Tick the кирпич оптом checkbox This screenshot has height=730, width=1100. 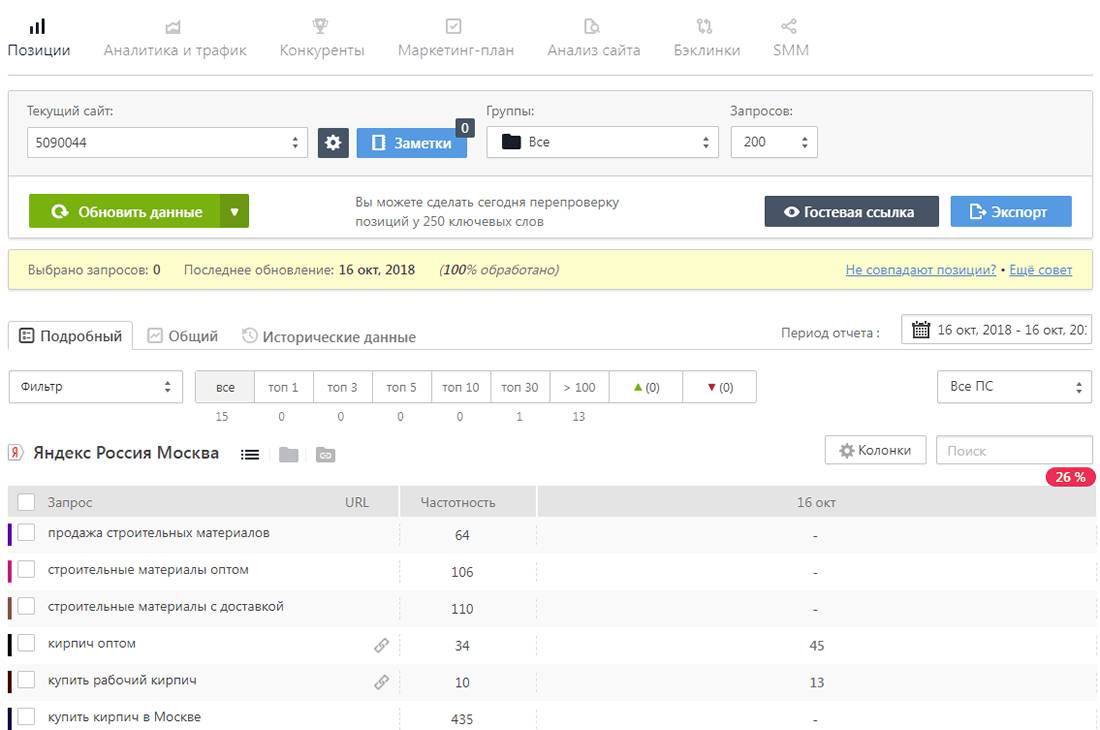[x=27, y=643]
